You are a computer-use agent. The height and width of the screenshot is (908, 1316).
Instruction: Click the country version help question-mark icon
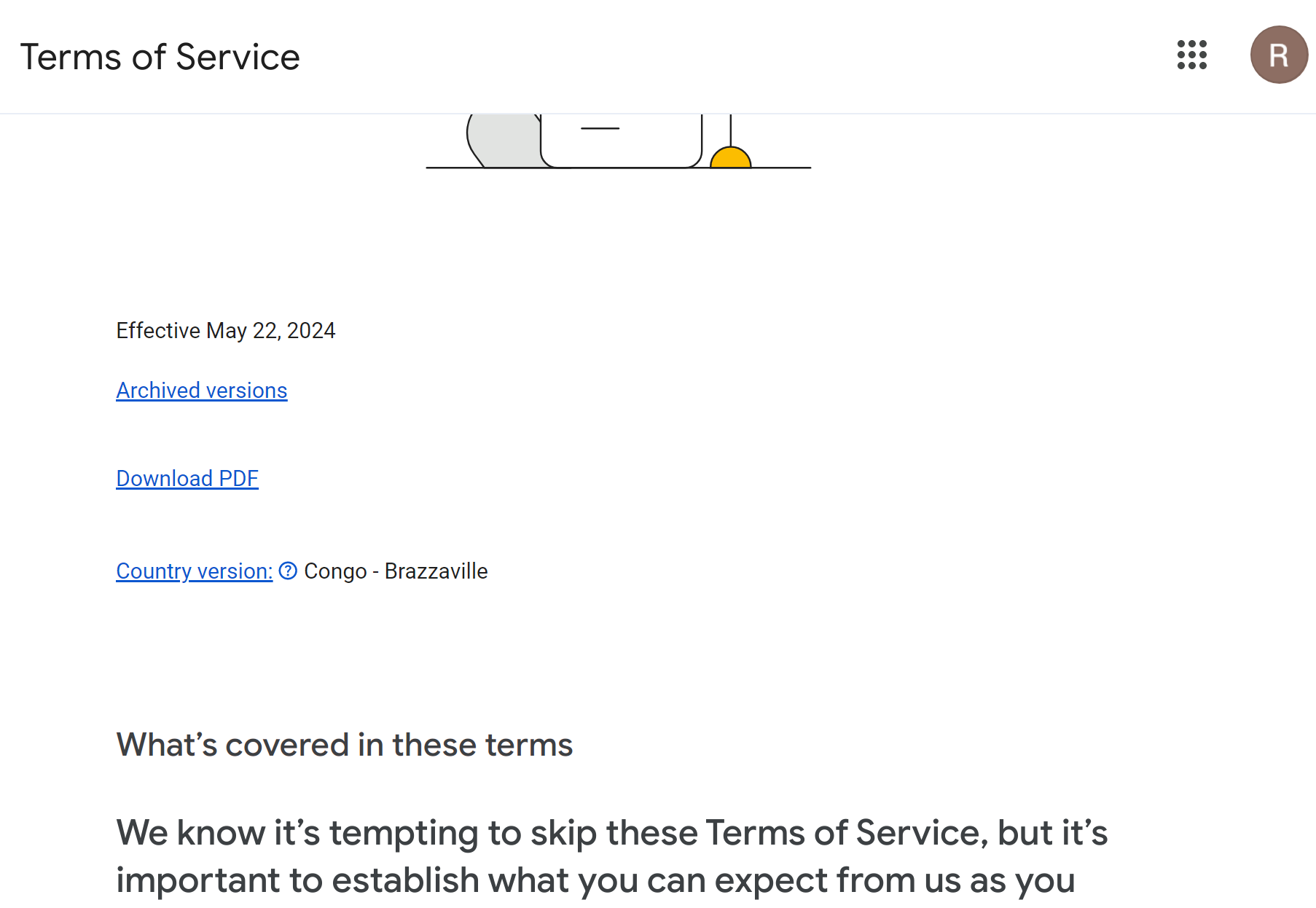288,571
